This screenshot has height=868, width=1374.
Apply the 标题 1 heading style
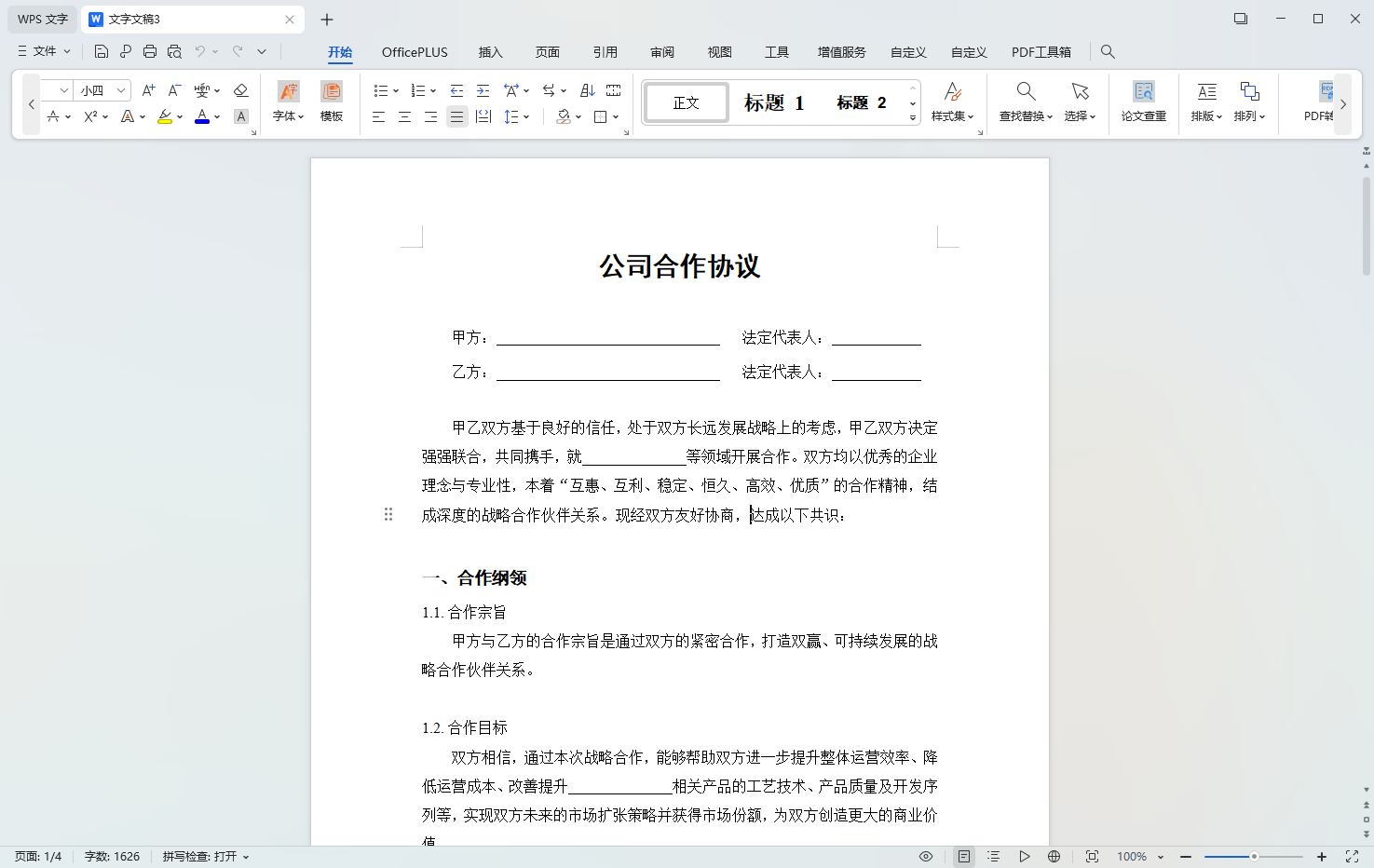tap(772, 102)
